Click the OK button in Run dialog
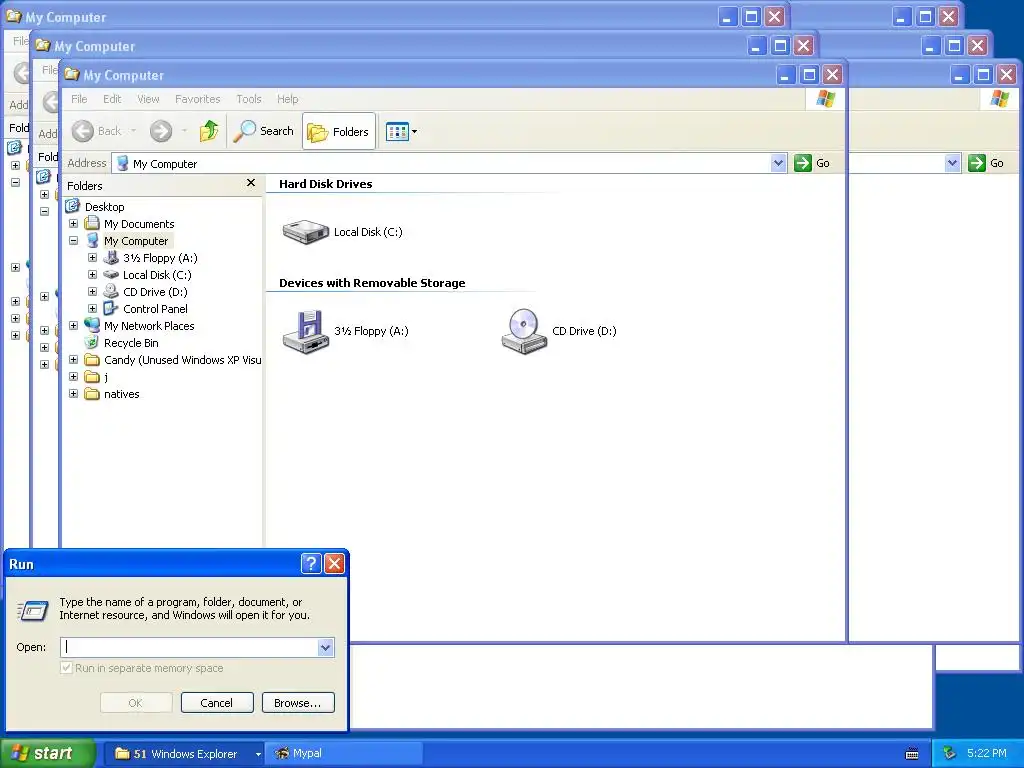The height and width of the screenshot is (768, 1024). [x=136, y=703]
